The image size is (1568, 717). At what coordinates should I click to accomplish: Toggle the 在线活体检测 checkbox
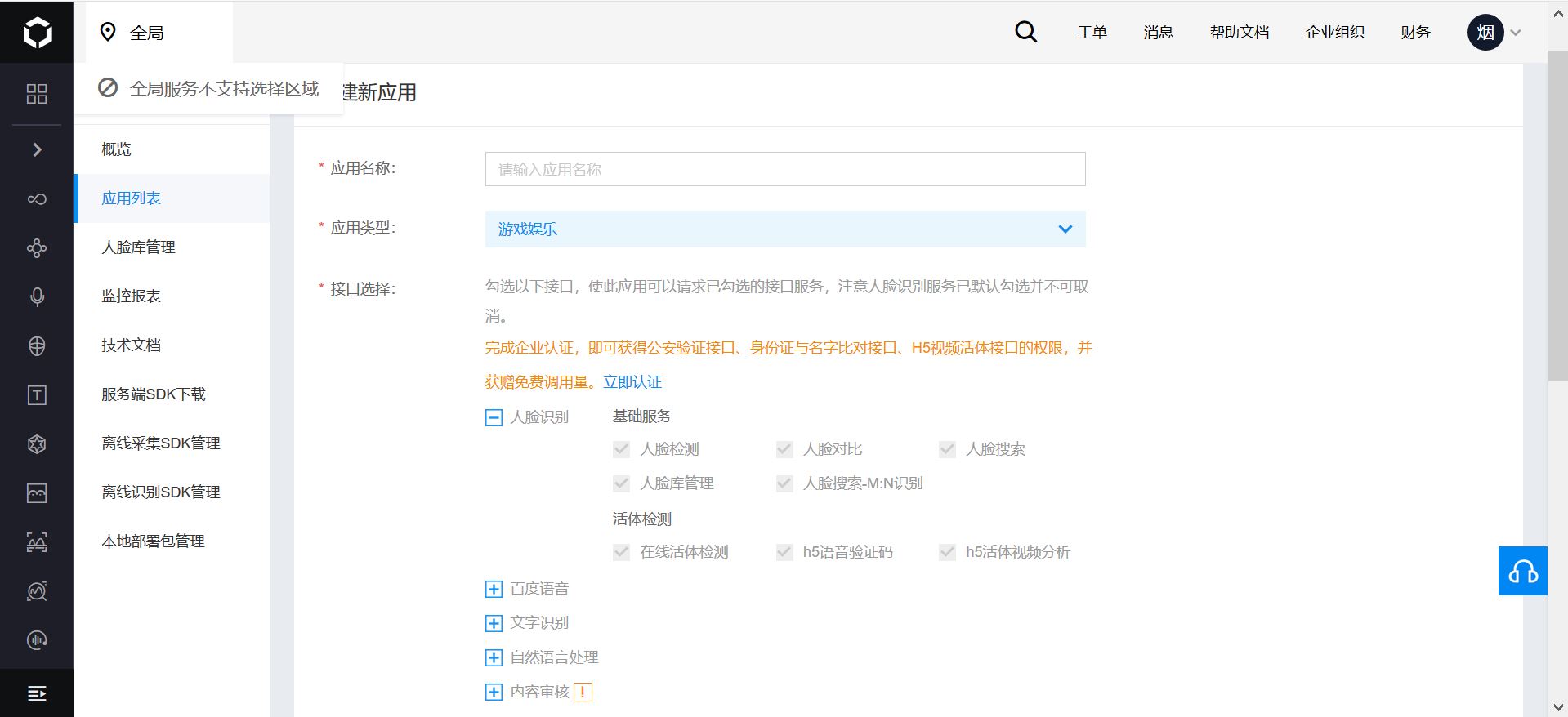click(621, 552)
